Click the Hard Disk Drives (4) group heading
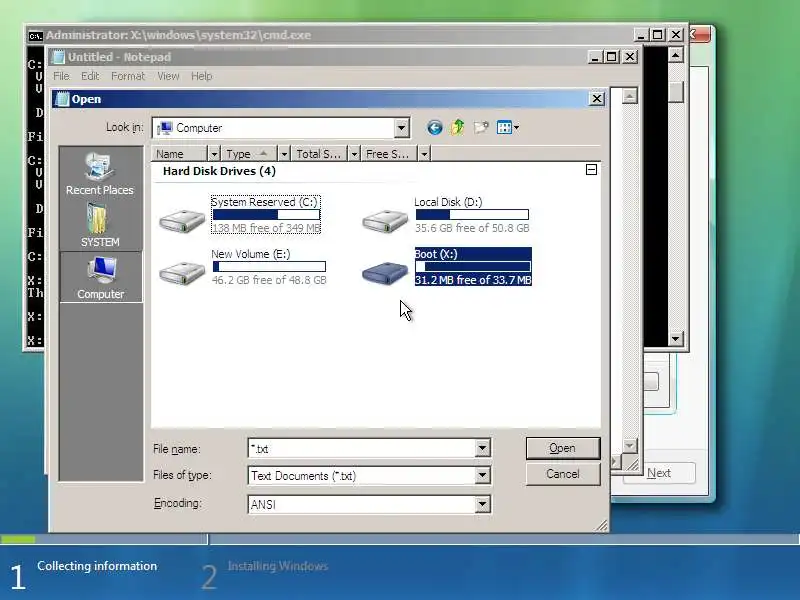 [x=219, y=171]
